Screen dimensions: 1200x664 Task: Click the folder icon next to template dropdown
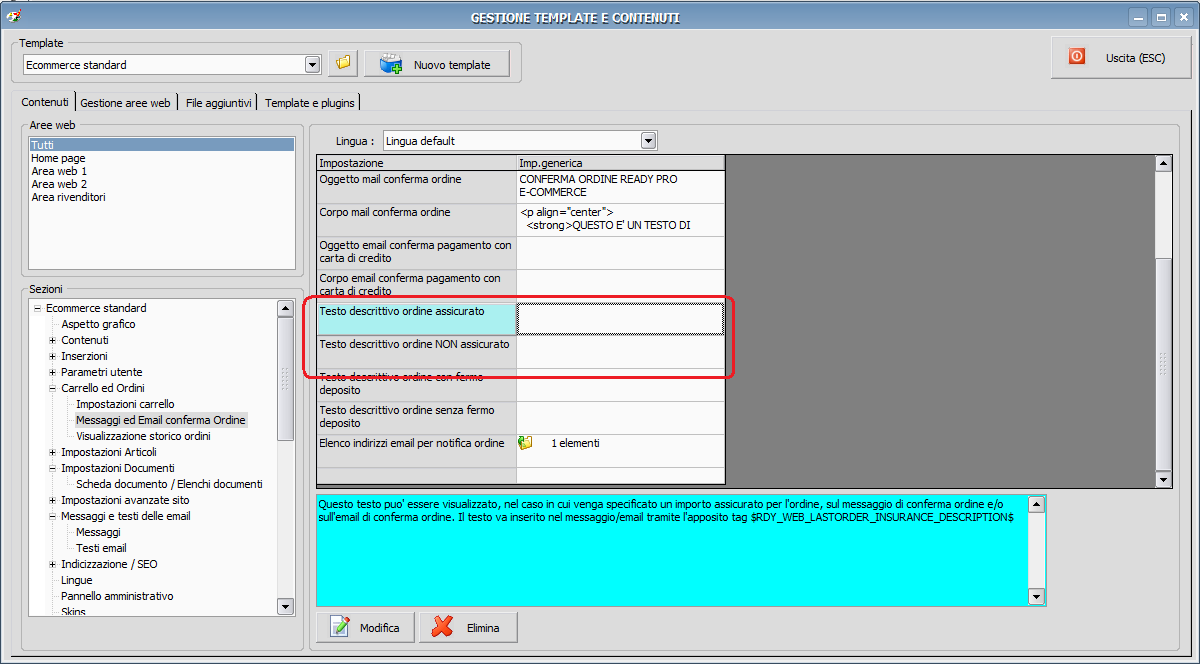pyautogui.click(x=343, y=64)
